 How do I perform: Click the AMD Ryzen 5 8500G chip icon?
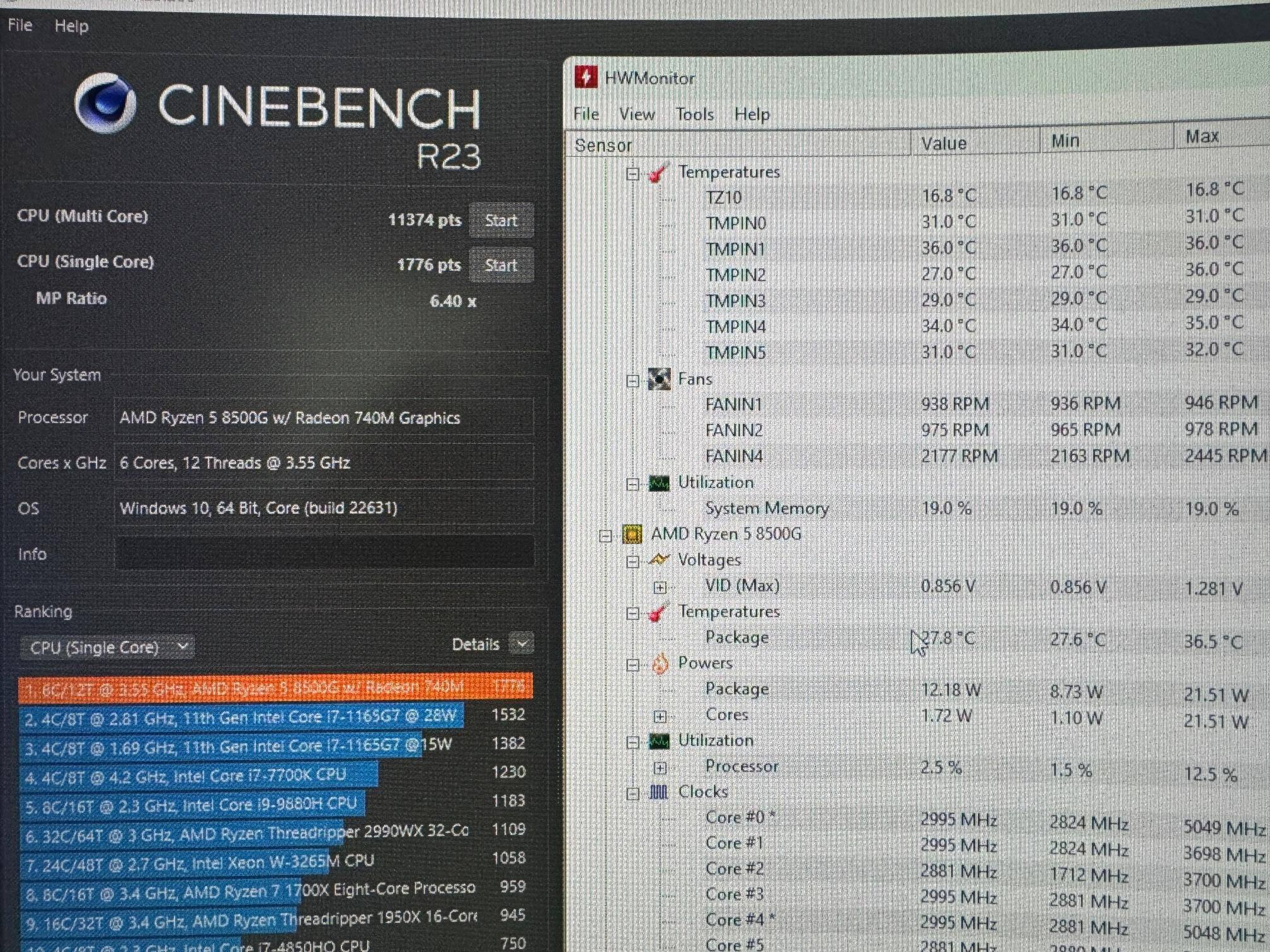(632, 534)
